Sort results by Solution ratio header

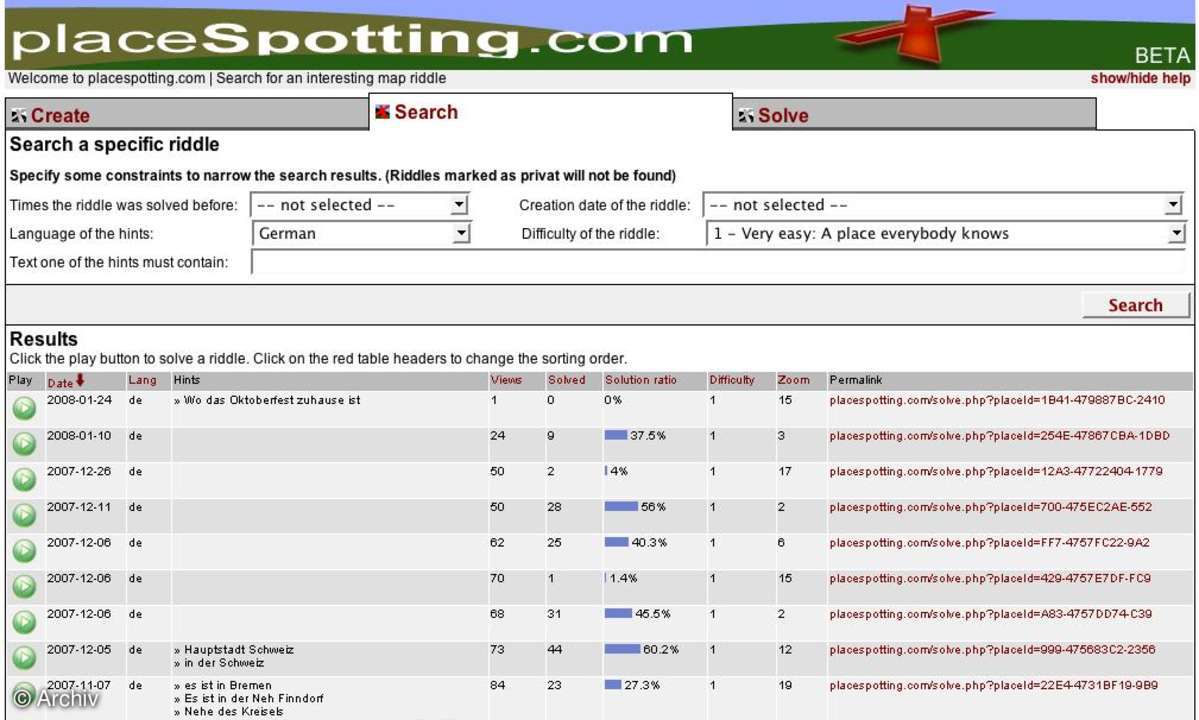[x=641, y=380]
